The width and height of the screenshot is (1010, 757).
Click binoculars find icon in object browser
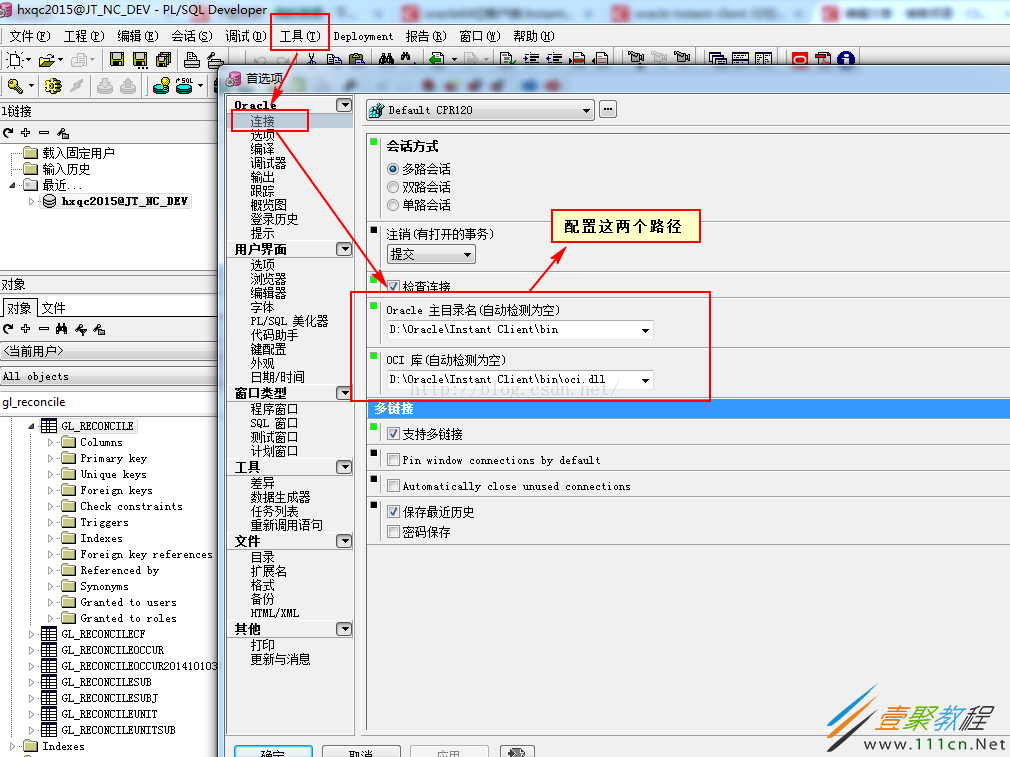coord(61,329)
